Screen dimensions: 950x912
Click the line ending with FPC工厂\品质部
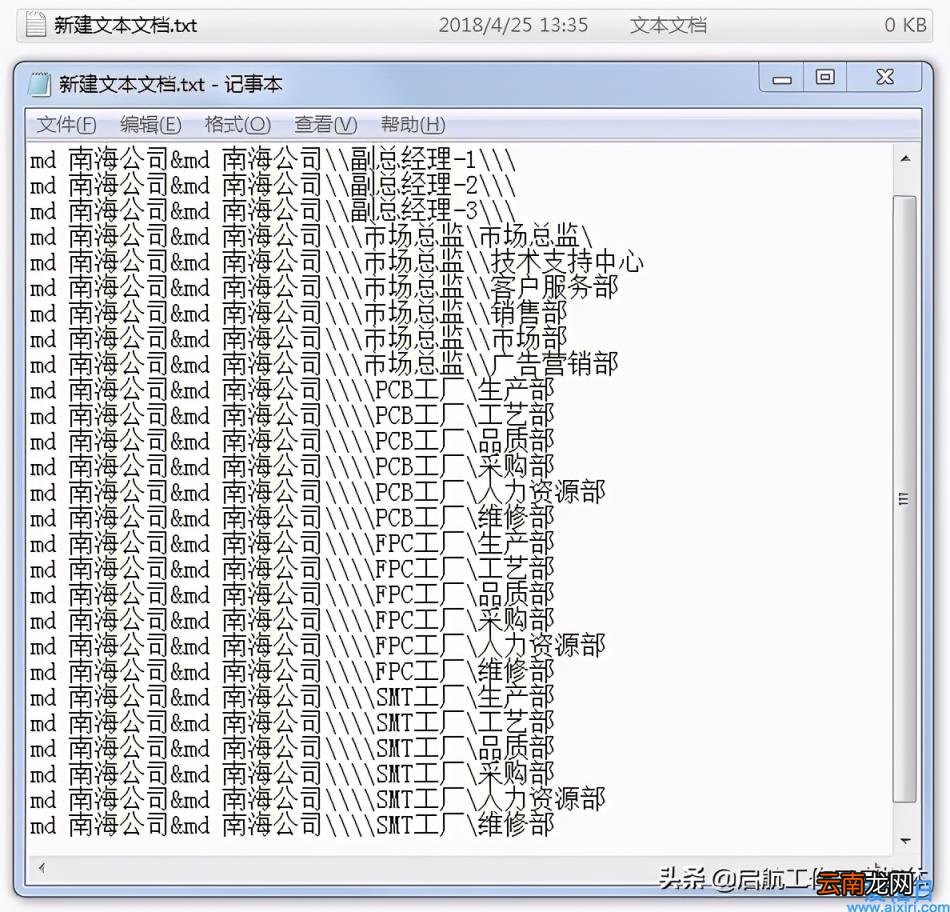[293, 596]
